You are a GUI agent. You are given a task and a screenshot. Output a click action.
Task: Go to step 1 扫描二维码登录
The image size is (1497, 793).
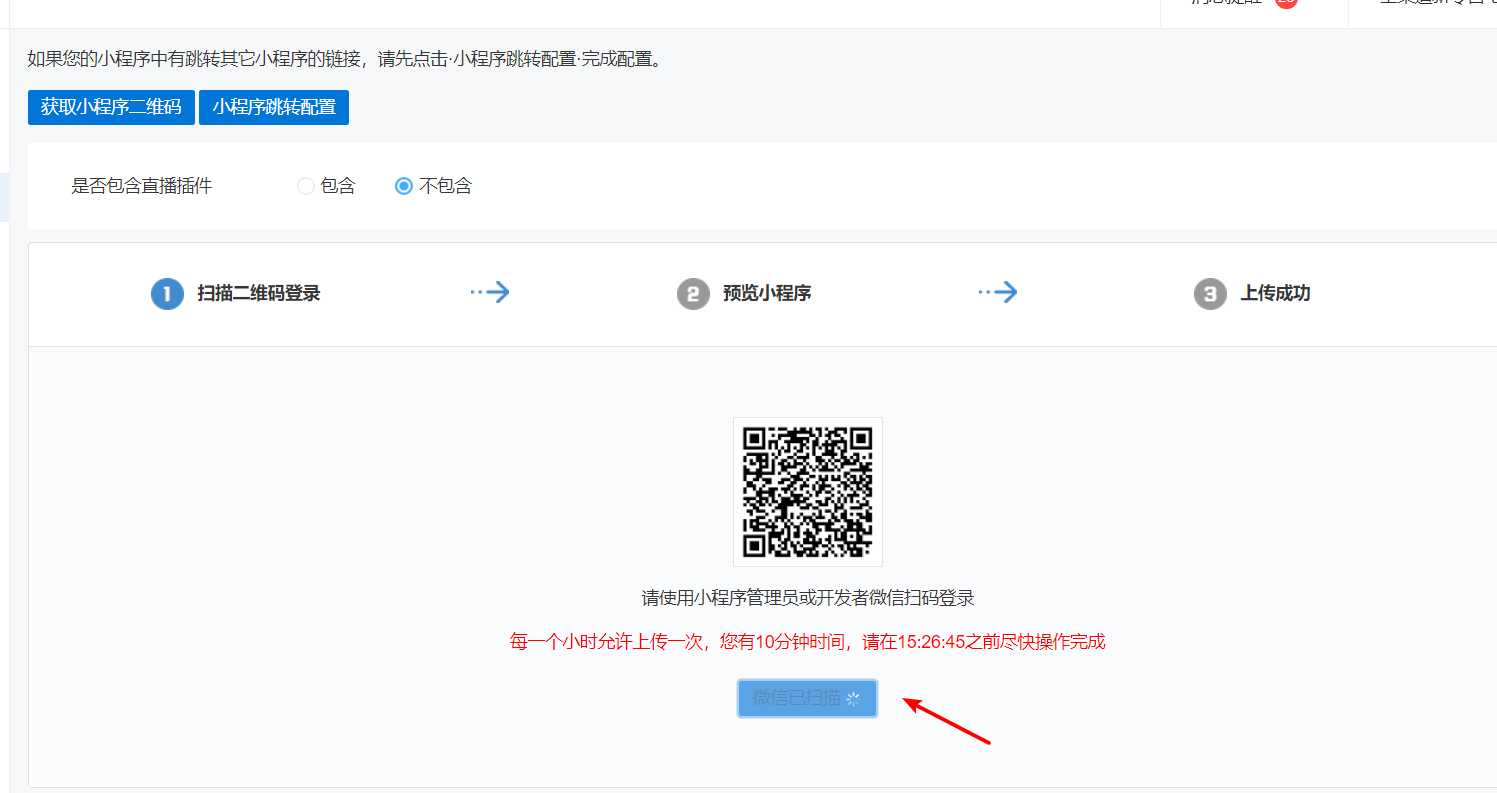pyautogui.click(x=236, y=294)
